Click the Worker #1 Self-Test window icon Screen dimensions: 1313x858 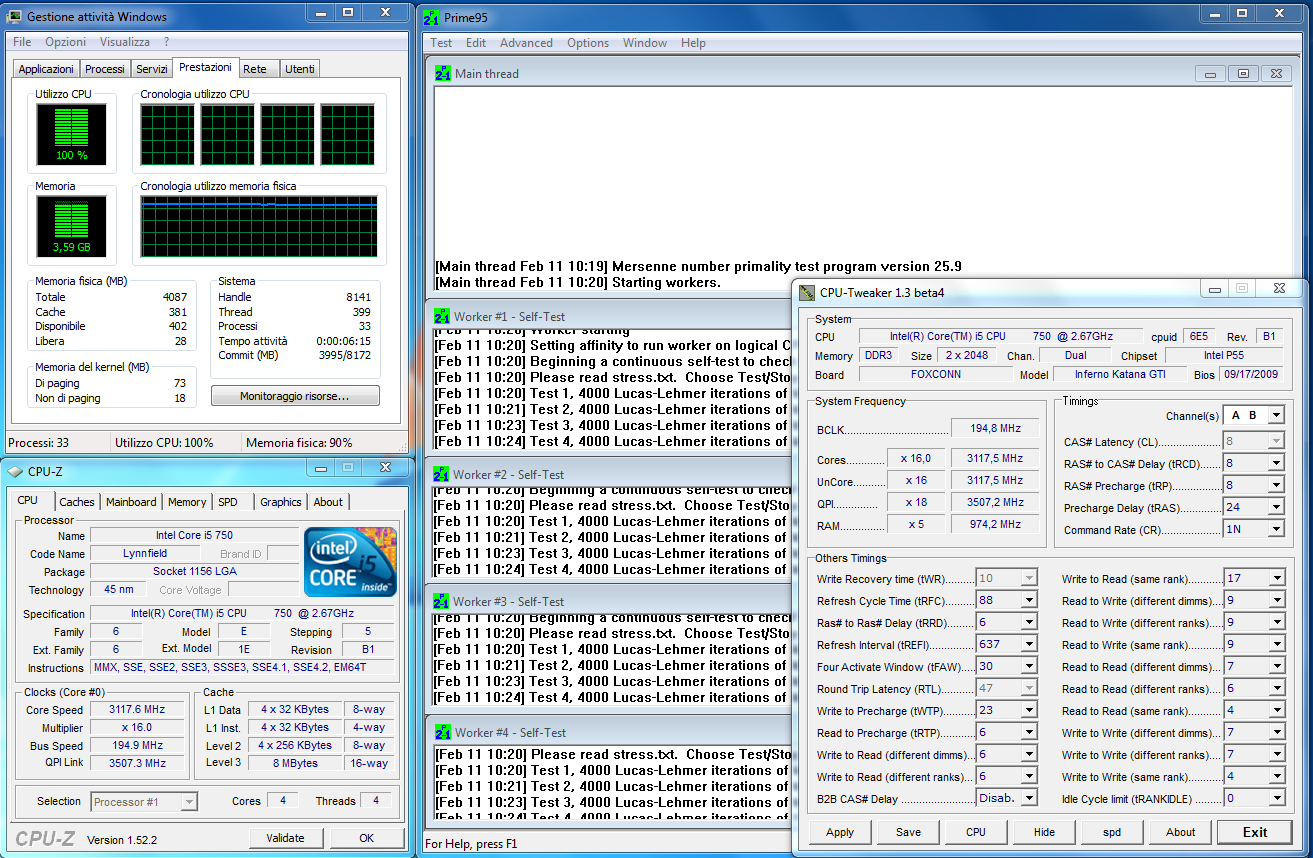tap(442, 316)
